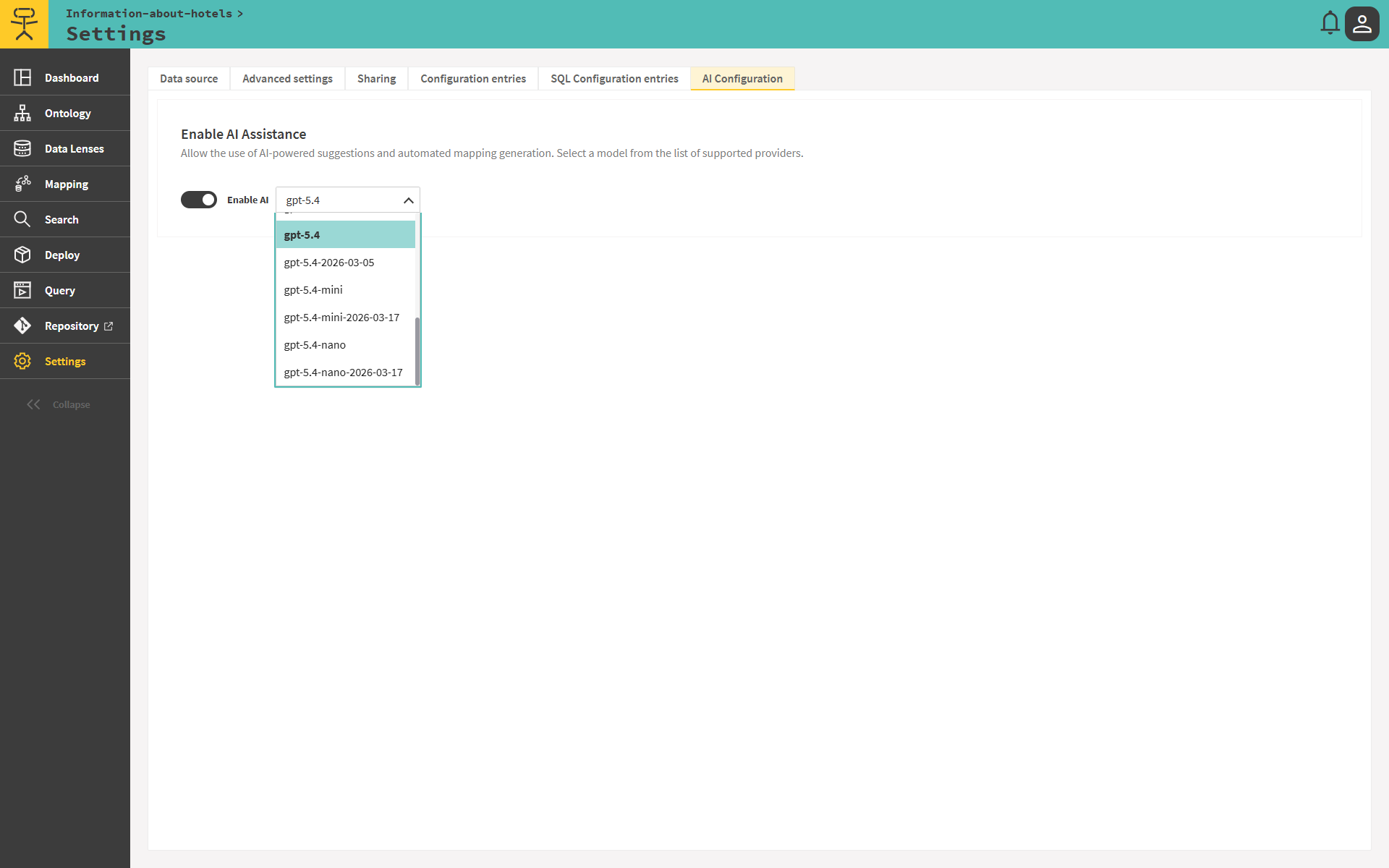The height and width of the screenshot is (868, 1389).
Task: Click the Enable AI label text
Action: pyautogui.click(x=247, y=200)
